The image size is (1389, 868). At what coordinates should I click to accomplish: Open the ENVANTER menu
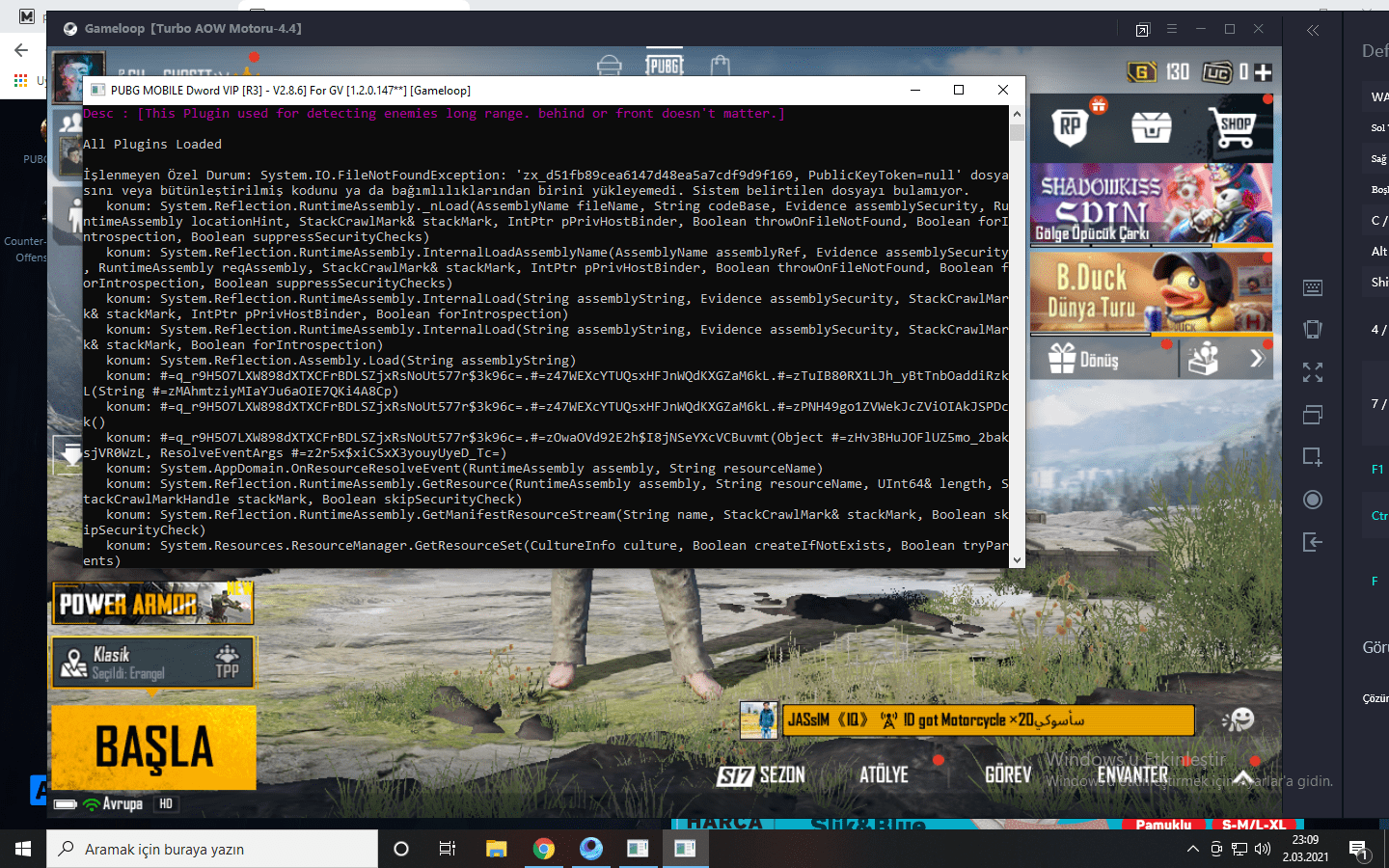[x=1132, y=774]
